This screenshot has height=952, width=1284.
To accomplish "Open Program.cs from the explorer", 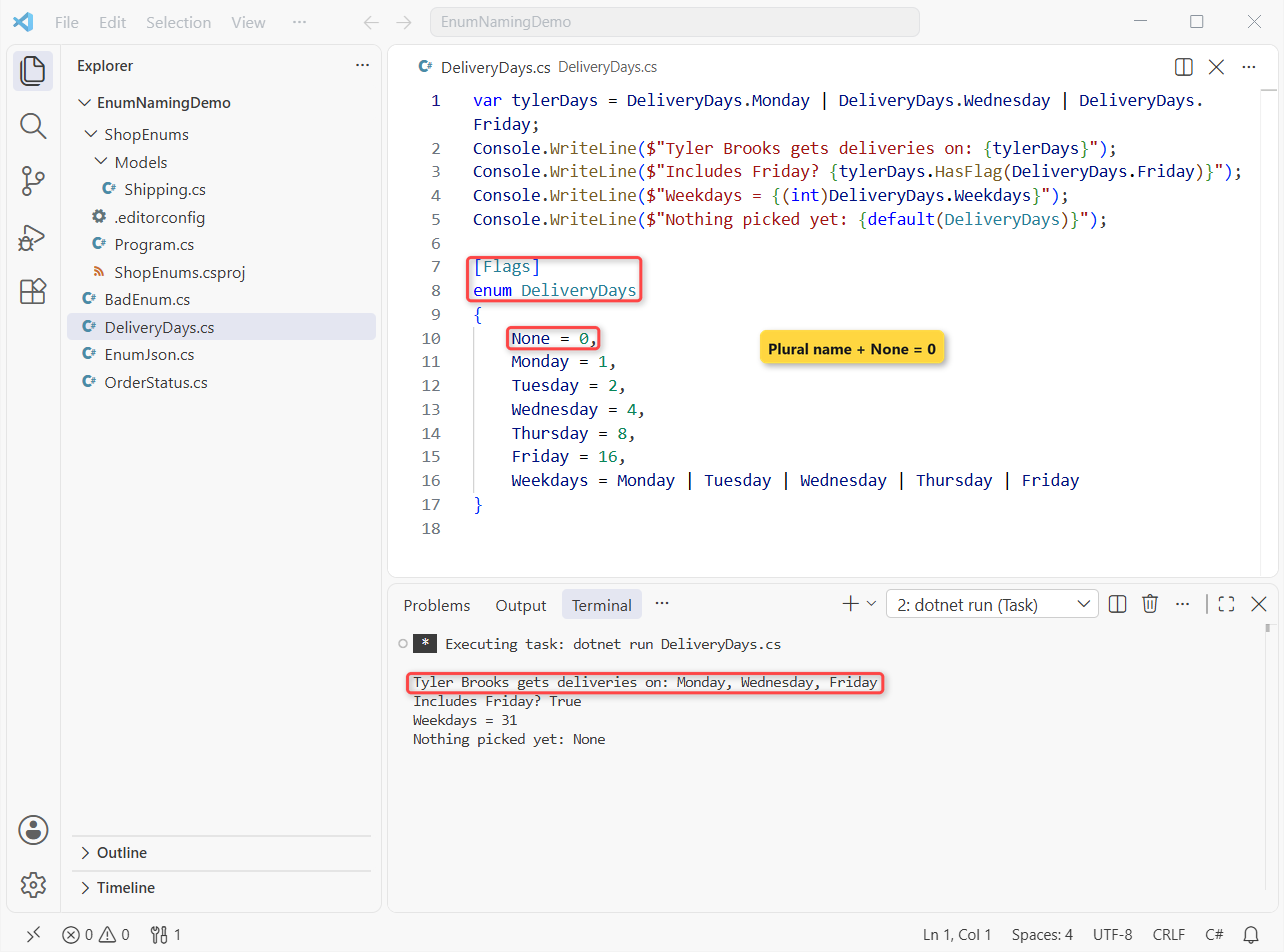I will pos(221,245).
